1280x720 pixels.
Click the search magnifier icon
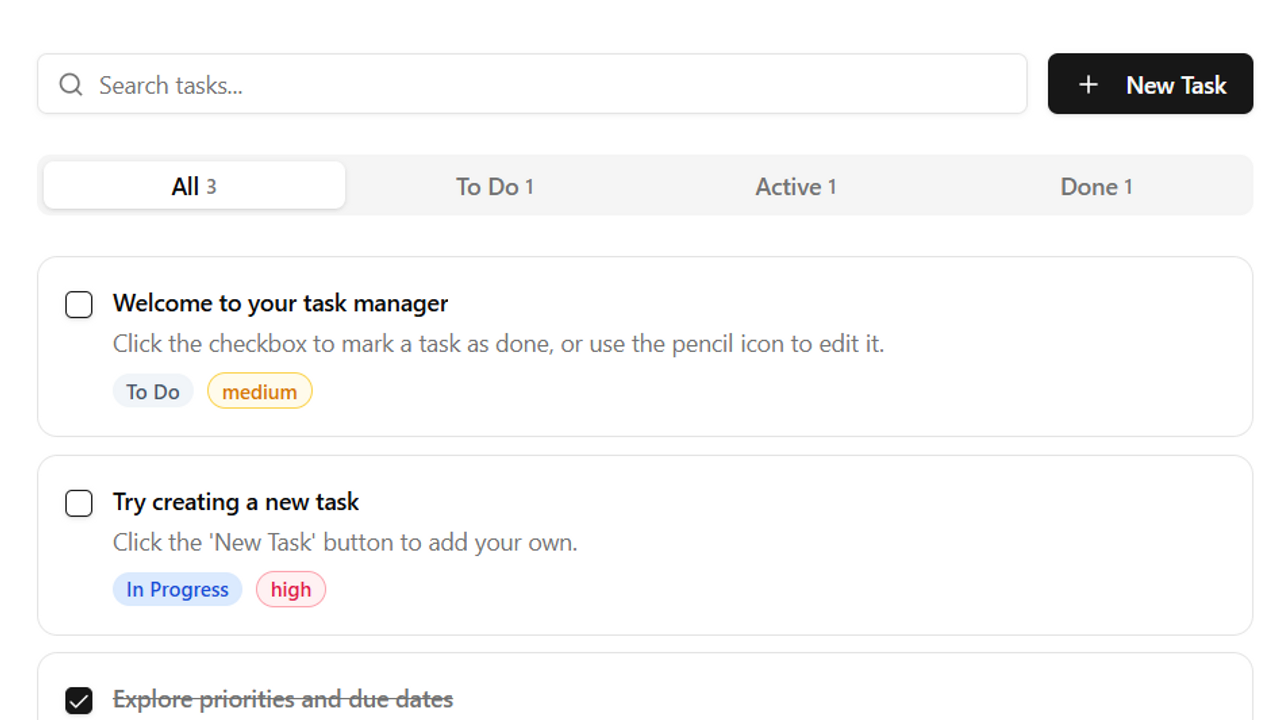(x=71, y=85)
